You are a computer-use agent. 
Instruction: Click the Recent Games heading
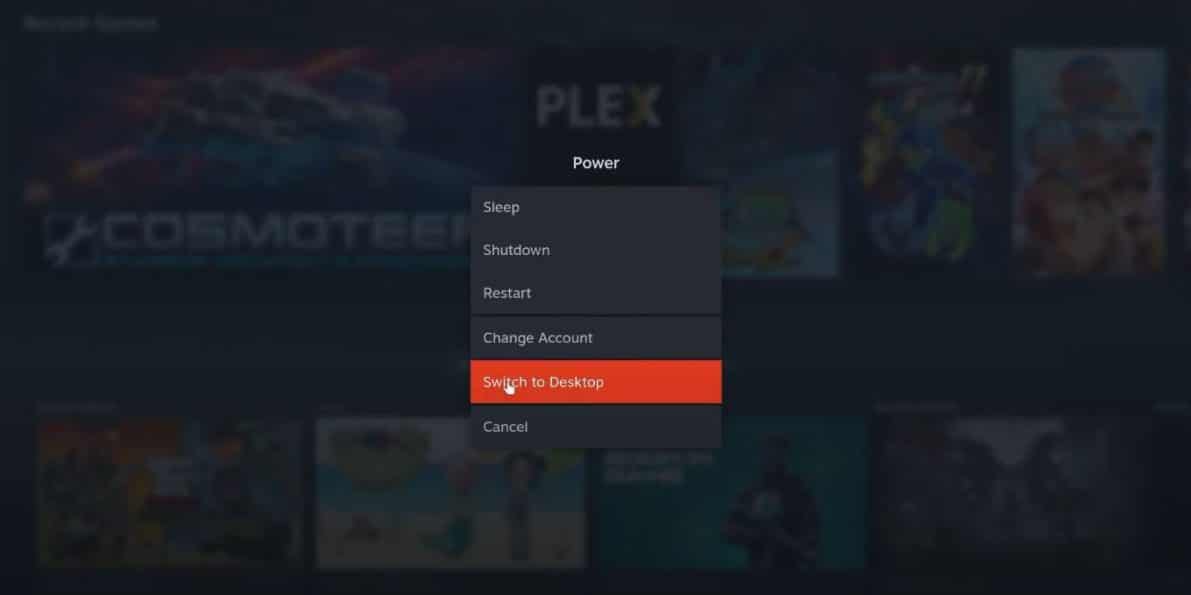tap(90, 23)
